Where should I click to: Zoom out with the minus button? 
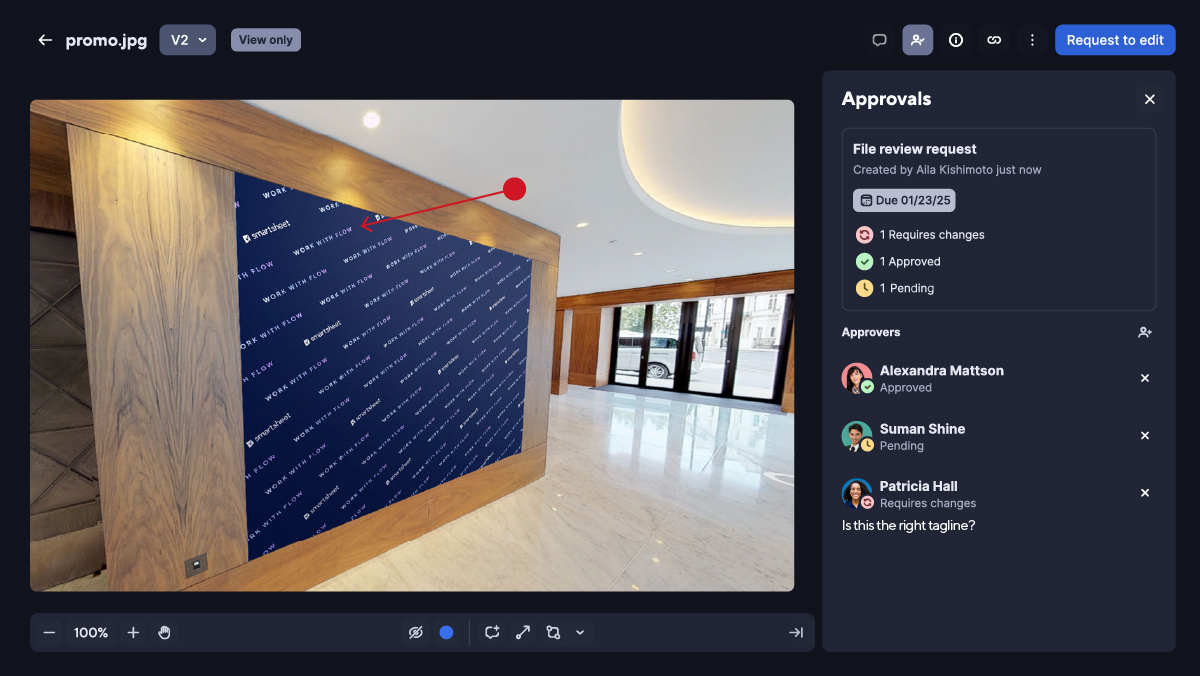49,633
